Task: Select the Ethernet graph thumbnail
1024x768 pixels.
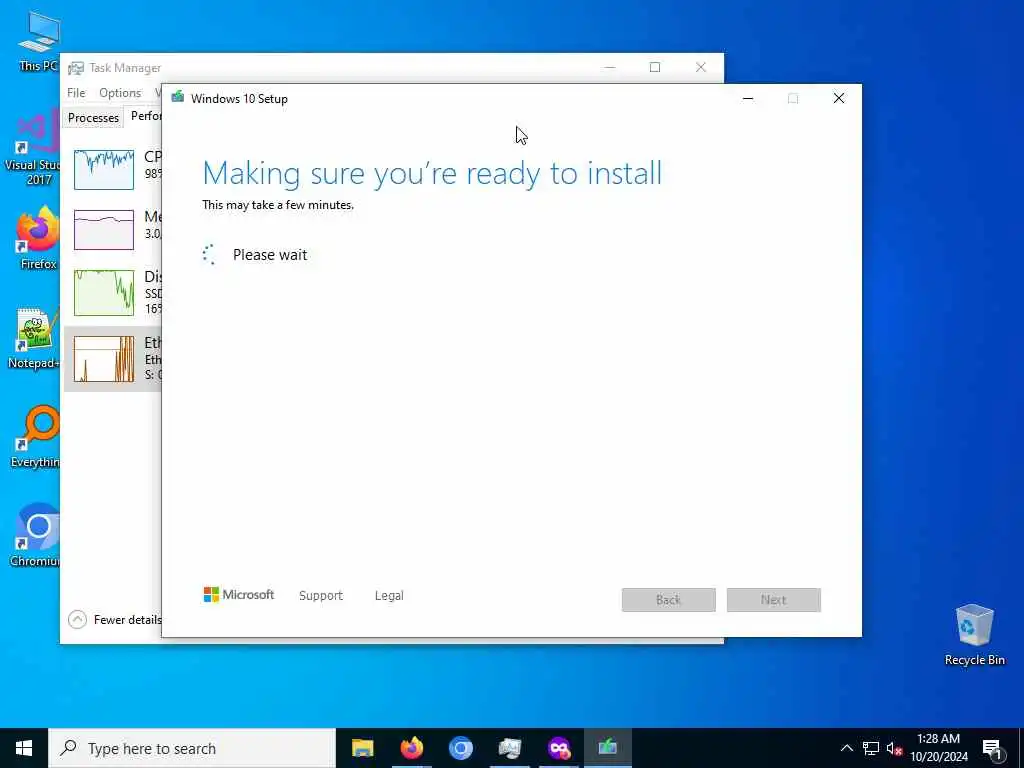Action: [x=104, y=359]
